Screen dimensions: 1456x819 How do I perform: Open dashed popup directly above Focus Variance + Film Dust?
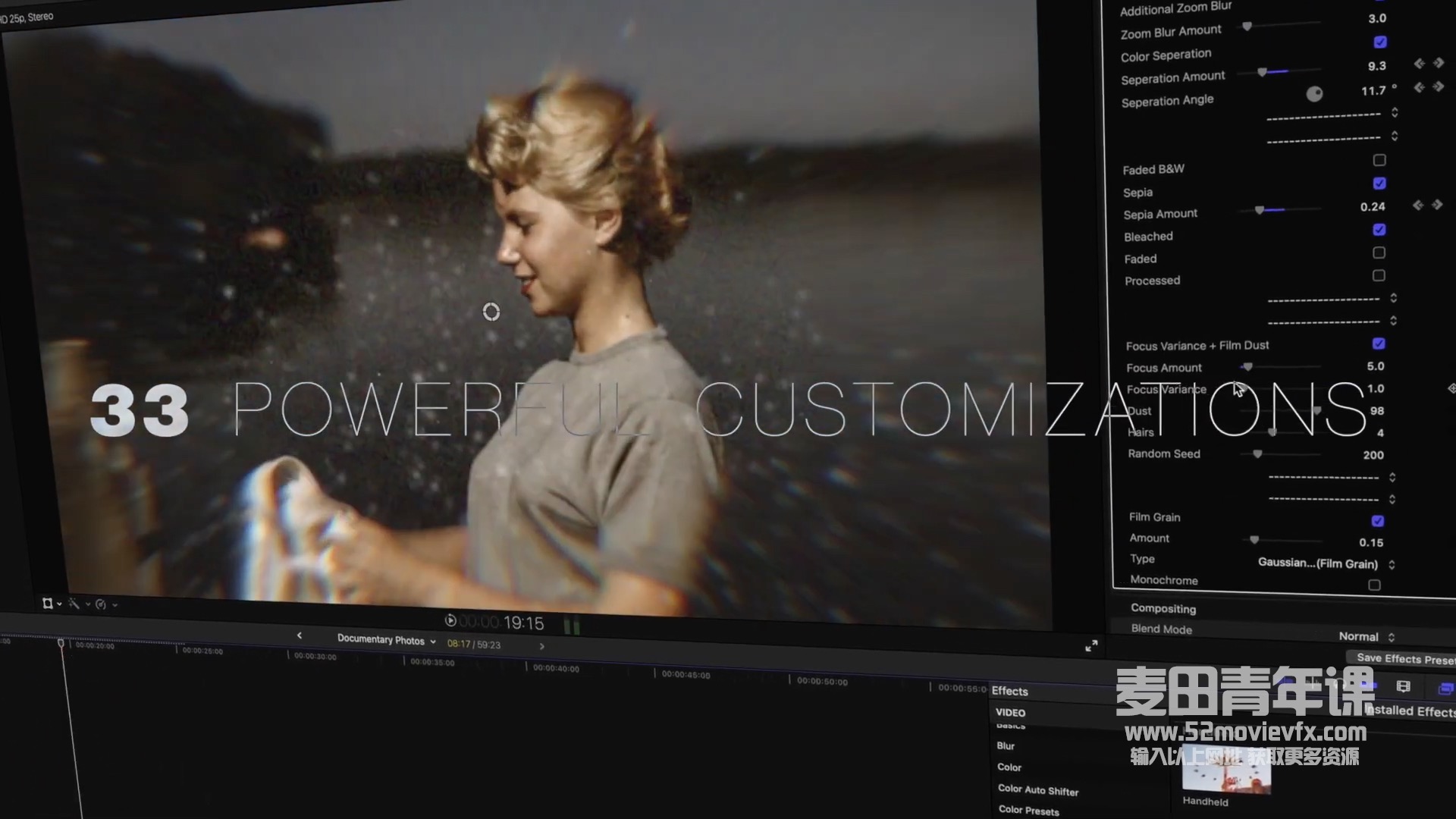coord(1332,322)
